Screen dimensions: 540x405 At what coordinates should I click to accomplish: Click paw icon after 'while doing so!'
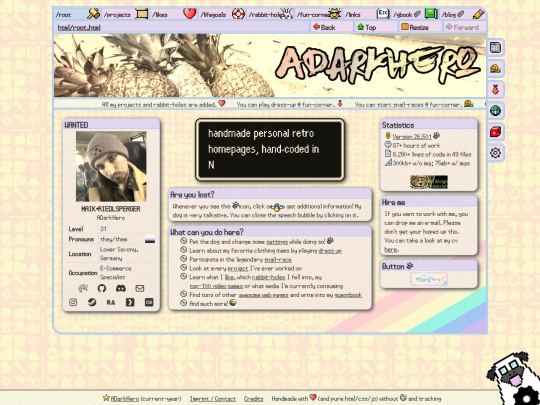pyautogui.click(x=330, y=241)
